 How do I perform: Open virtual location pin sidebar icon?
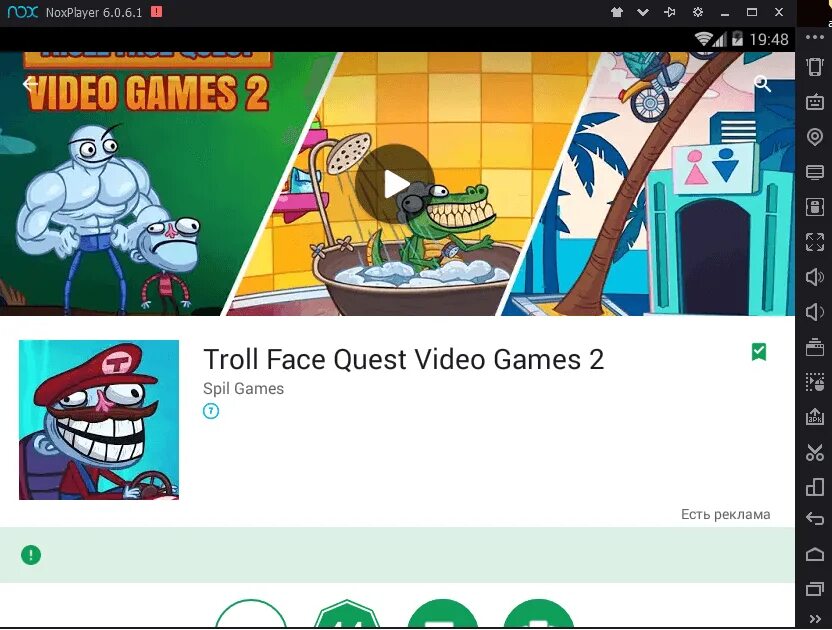pyautogui.click(x=814, y=137)
